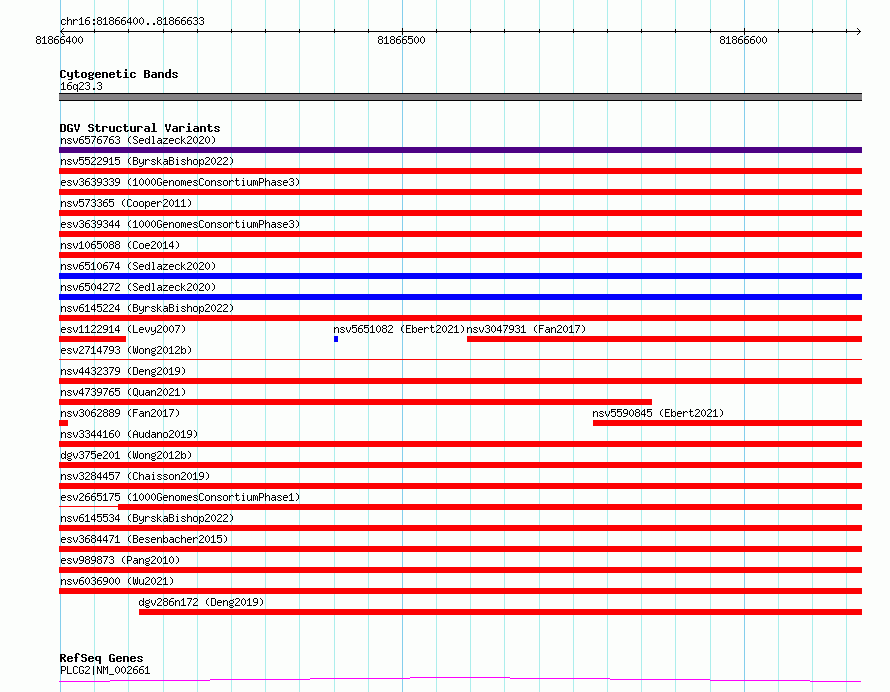890x692 pixels.
Task: Click the small blue nsv5651082 marker
Action: click(x=336, y=339)
